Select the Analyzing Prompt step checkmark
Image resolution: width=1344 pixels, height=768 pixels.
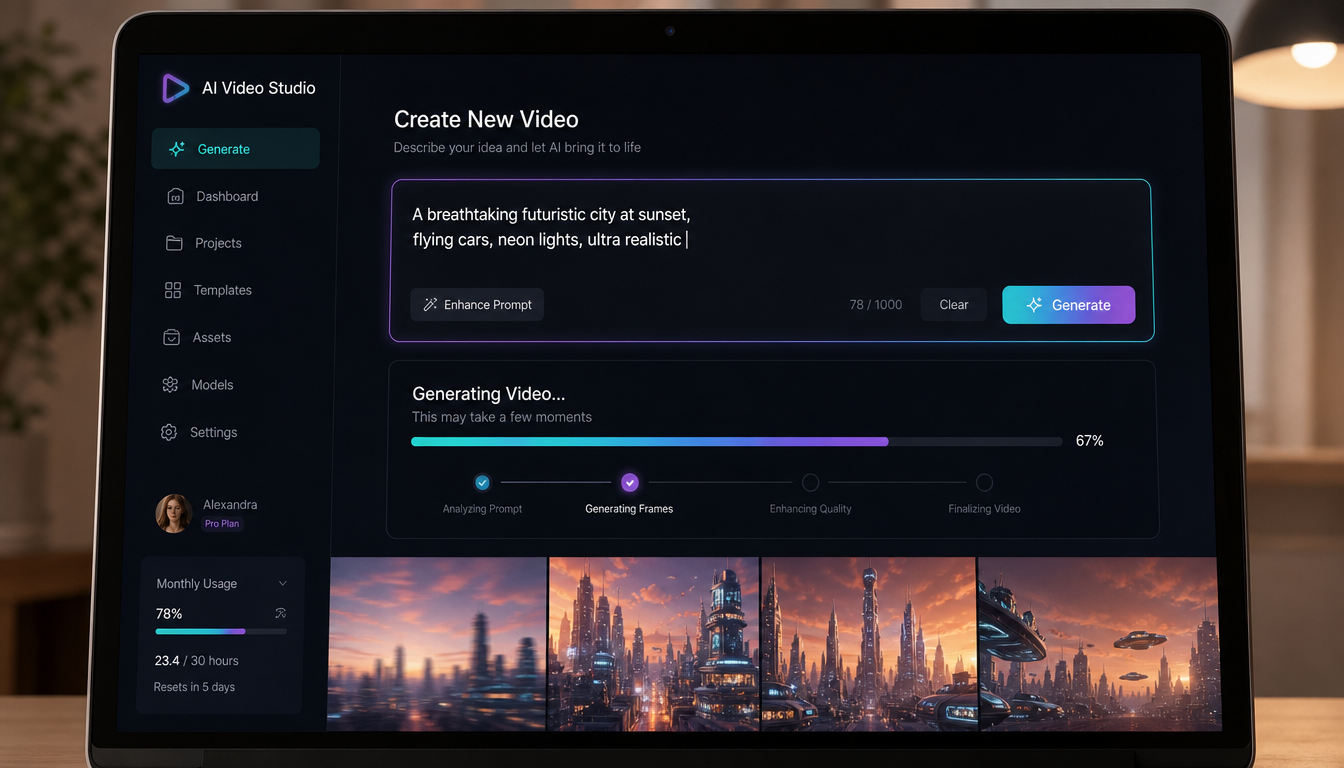pyautogui.click(x=482, y=482)
